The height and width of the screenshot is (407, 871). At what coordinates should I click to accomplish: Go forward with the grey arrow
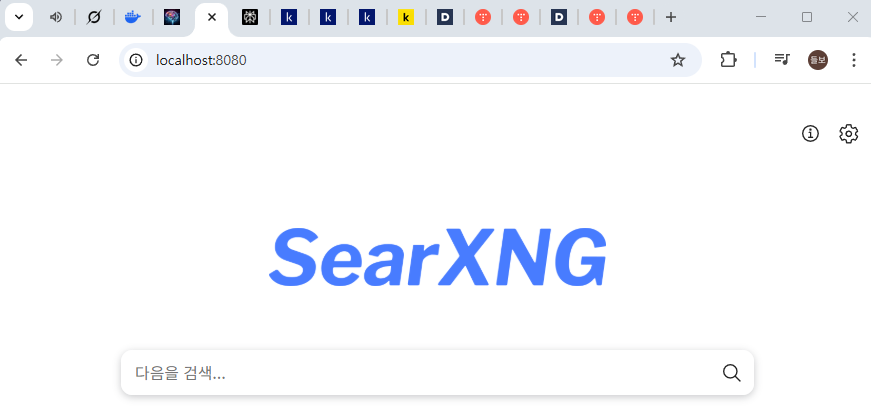pos(57,60)
